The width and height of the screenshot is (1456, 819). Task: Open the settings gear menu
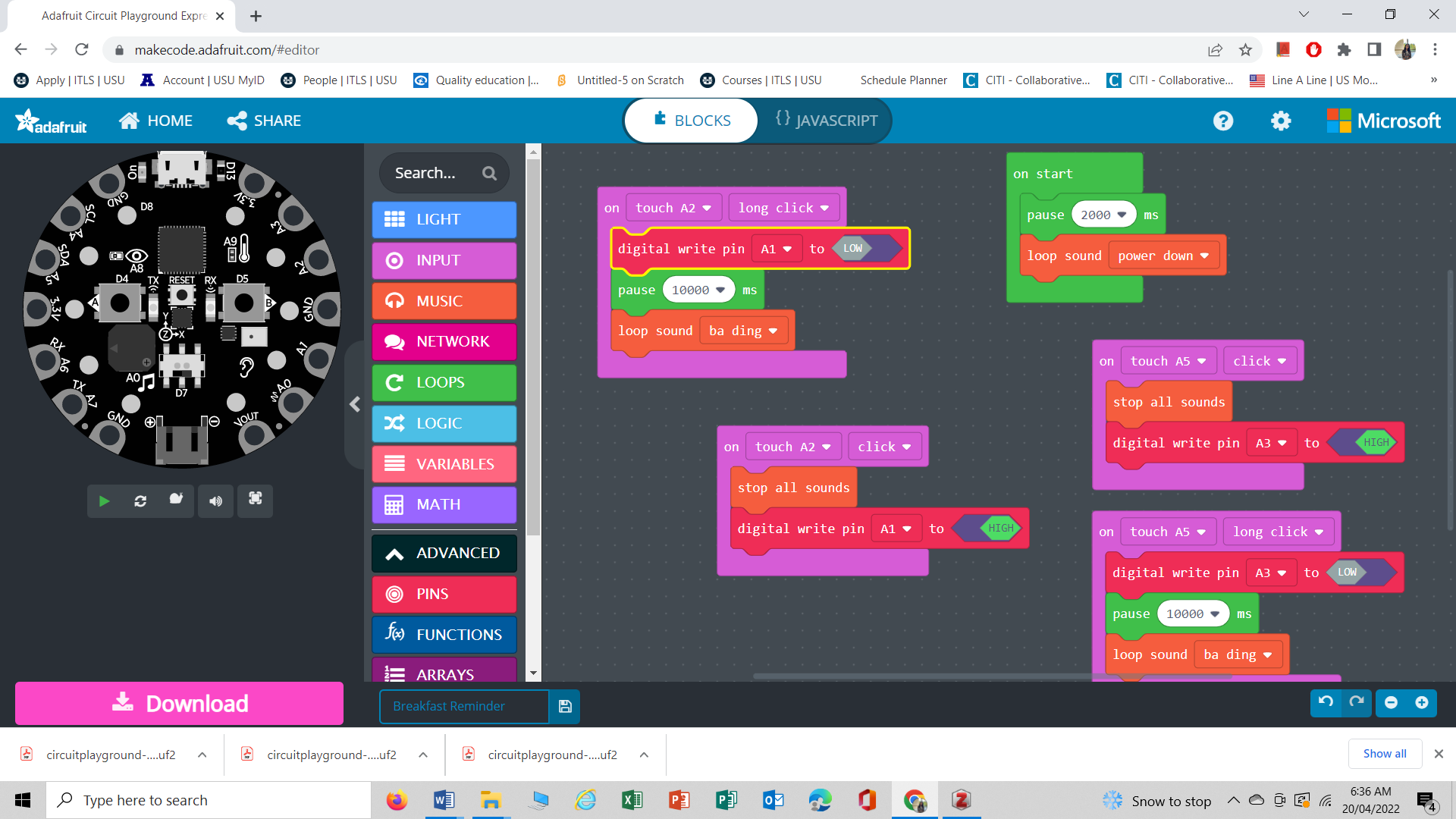point(1281,121)
